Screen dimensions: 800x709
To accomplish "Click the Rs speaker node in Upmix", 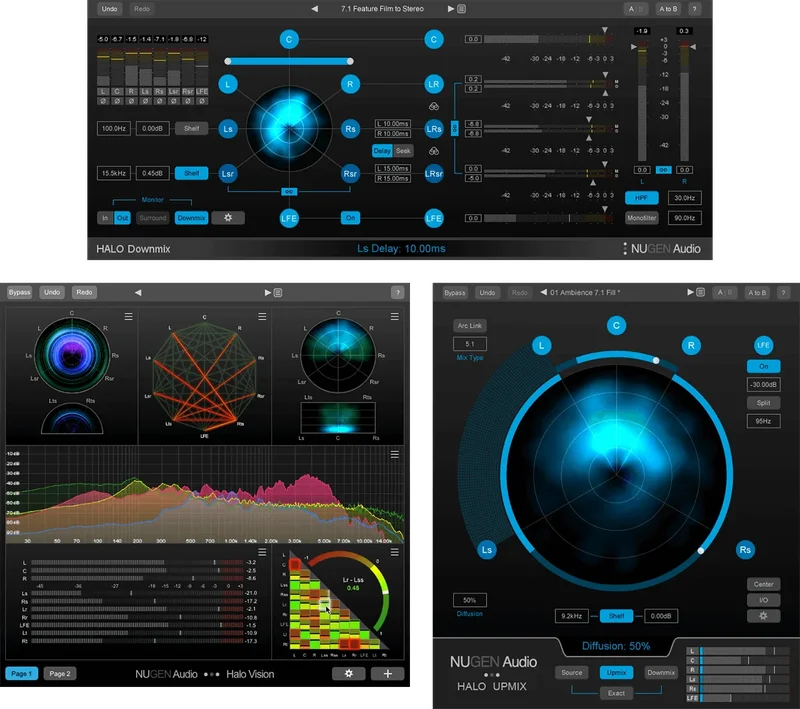I will [x=745, y=550].
